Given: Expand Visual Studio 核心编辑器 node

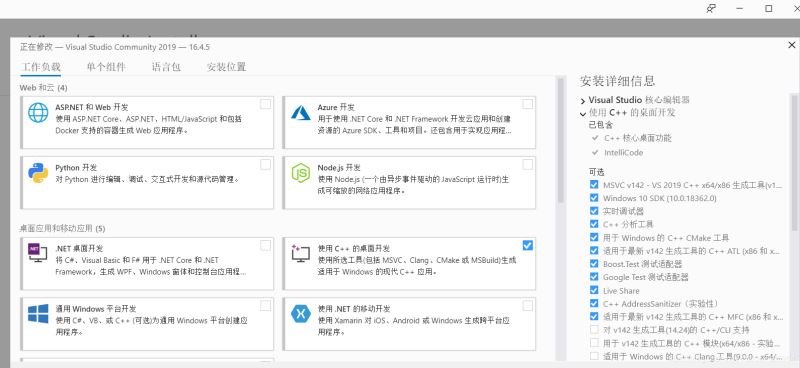Looking at the screenshot, I should click(583, 101).
